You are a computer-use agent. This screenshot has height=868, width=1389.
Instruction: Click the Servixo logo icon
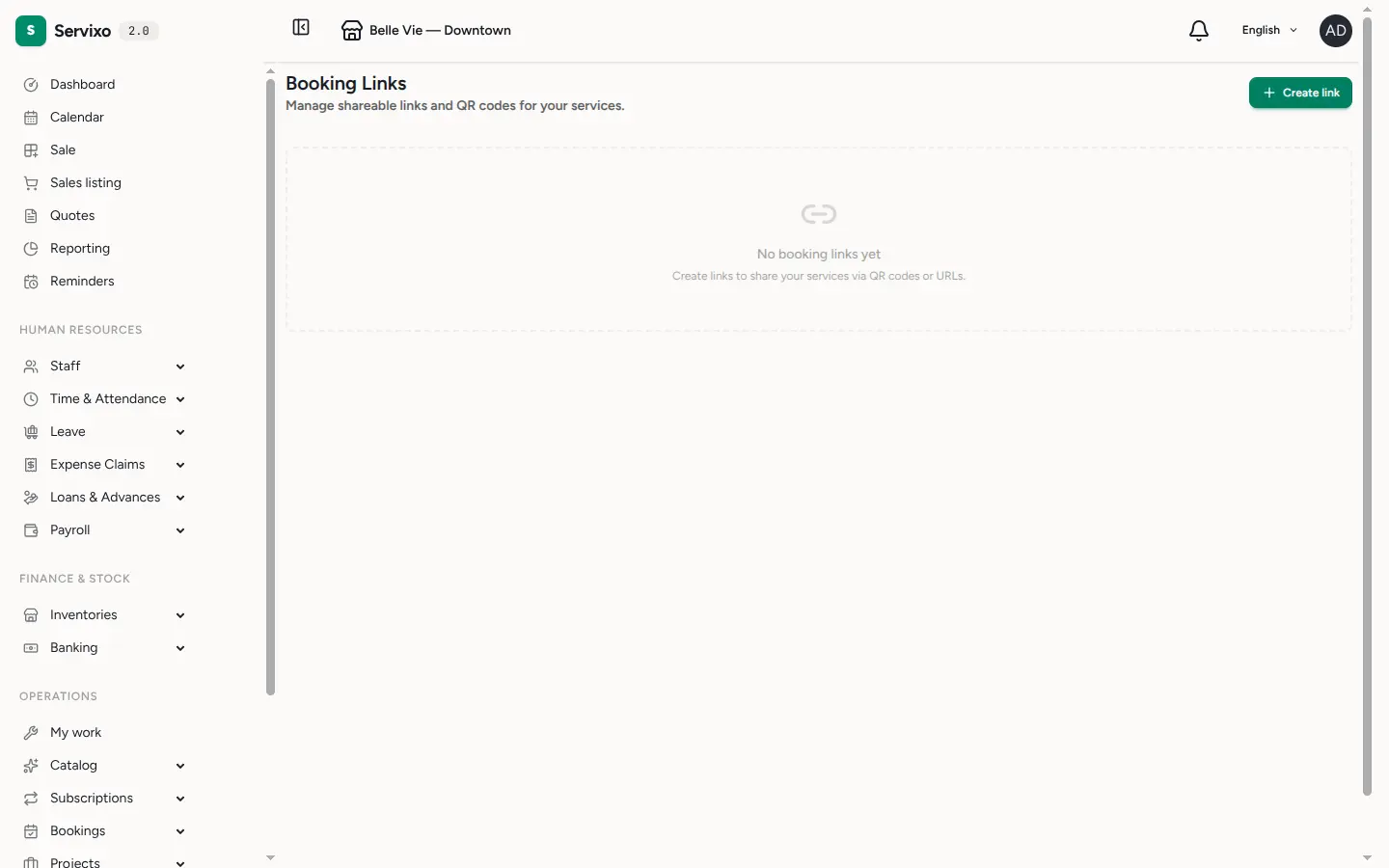[31, 31]
